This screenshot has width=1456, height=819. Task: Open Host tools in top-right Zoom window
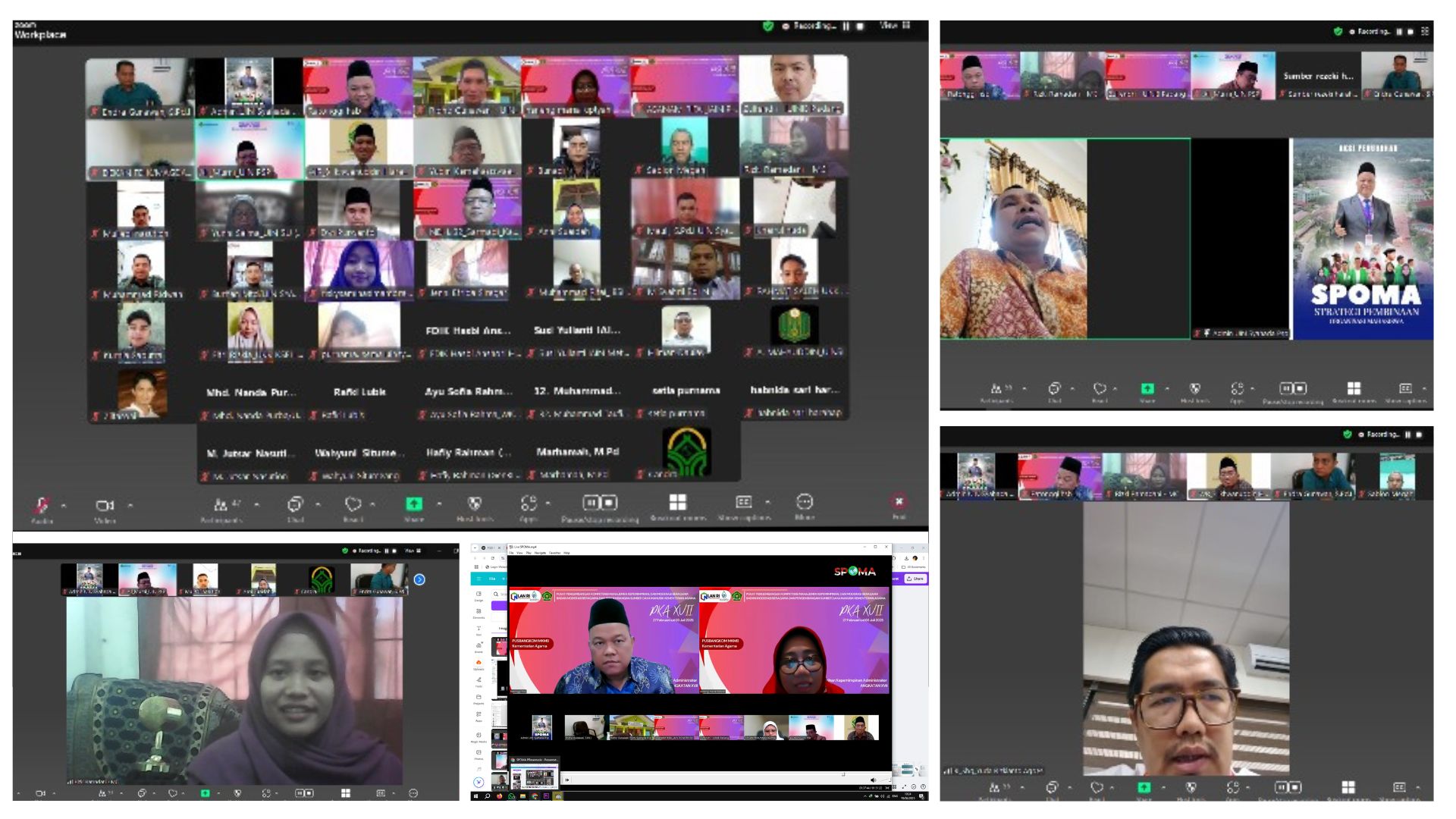click(x=1195, y=393)
